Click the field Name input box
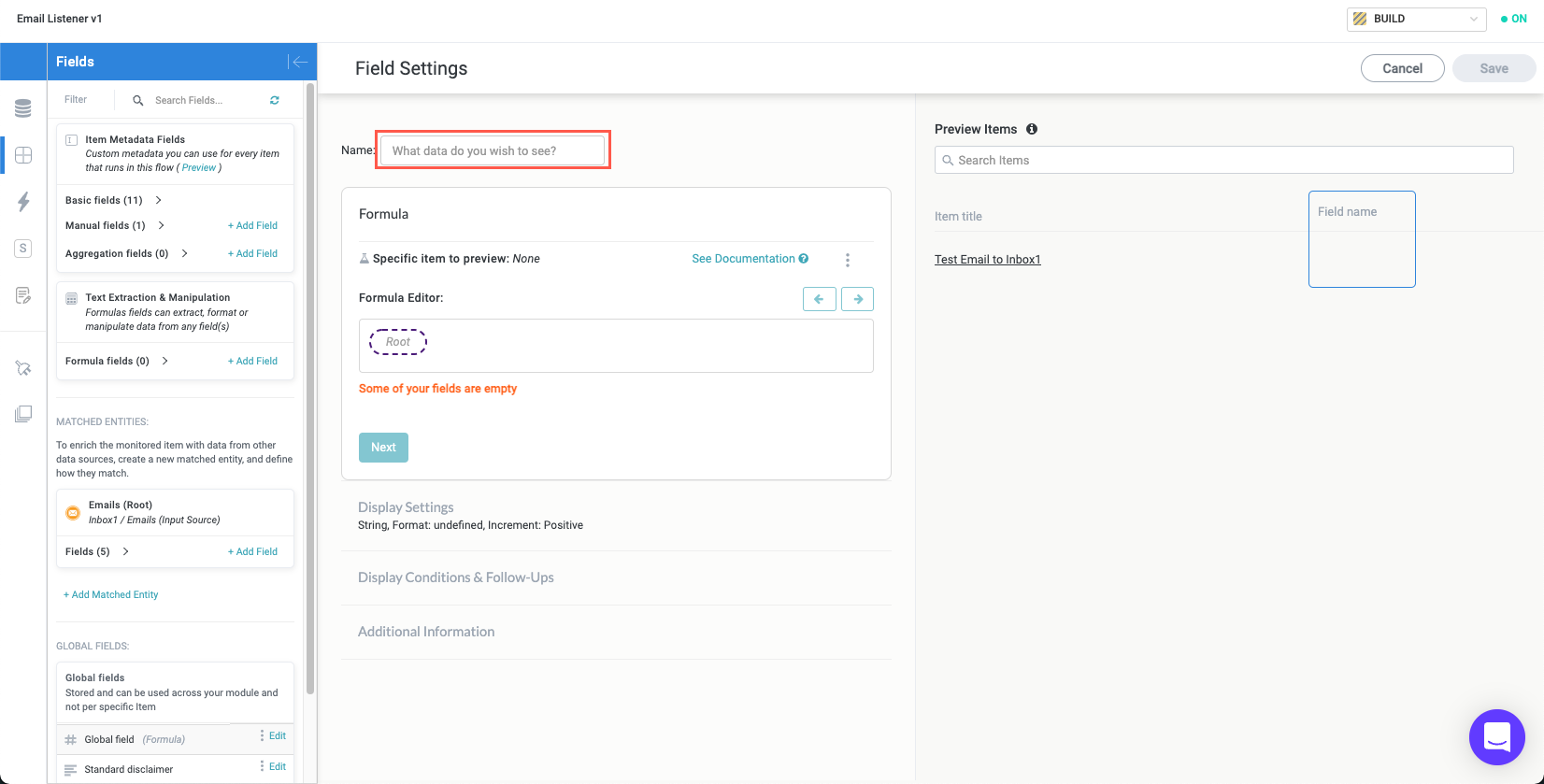This screenshot has width=1544, height=784. [x=493, y=150]
